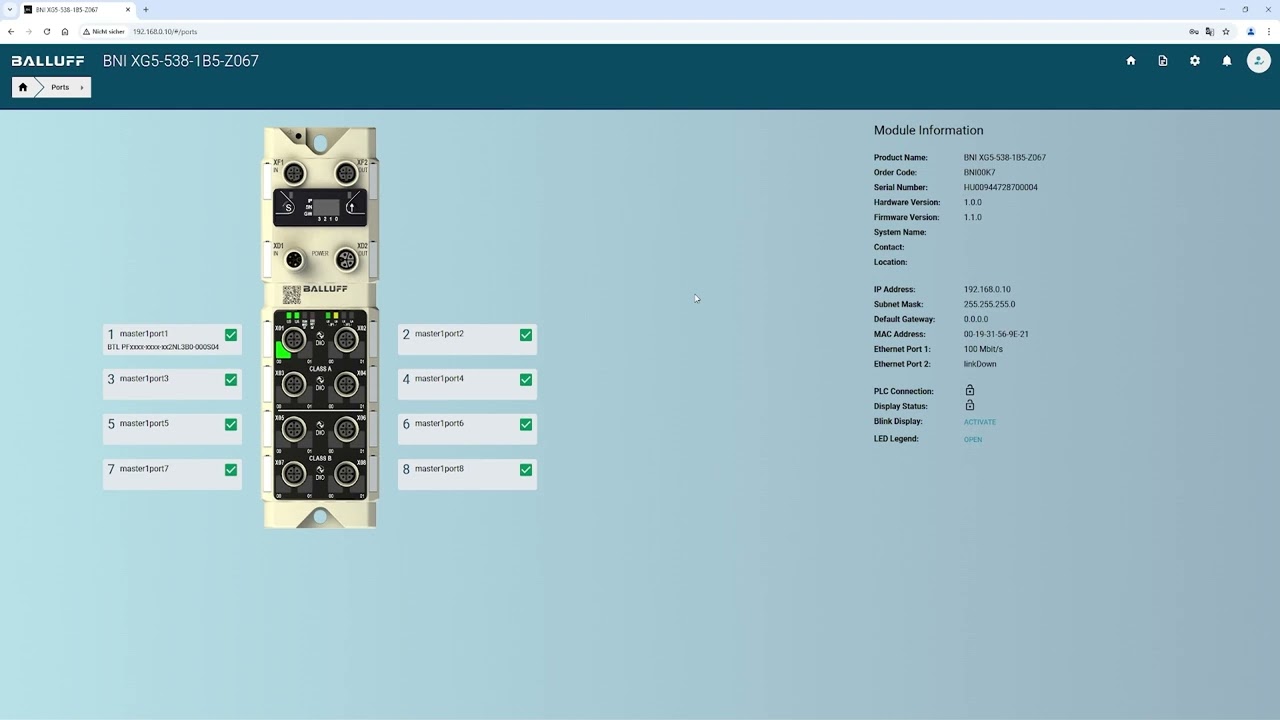This screenshot has width=1280, height=720.
Task: Click Ethernet Port 1 value 100 Mbit/s
Action: [x=983, y=349]
